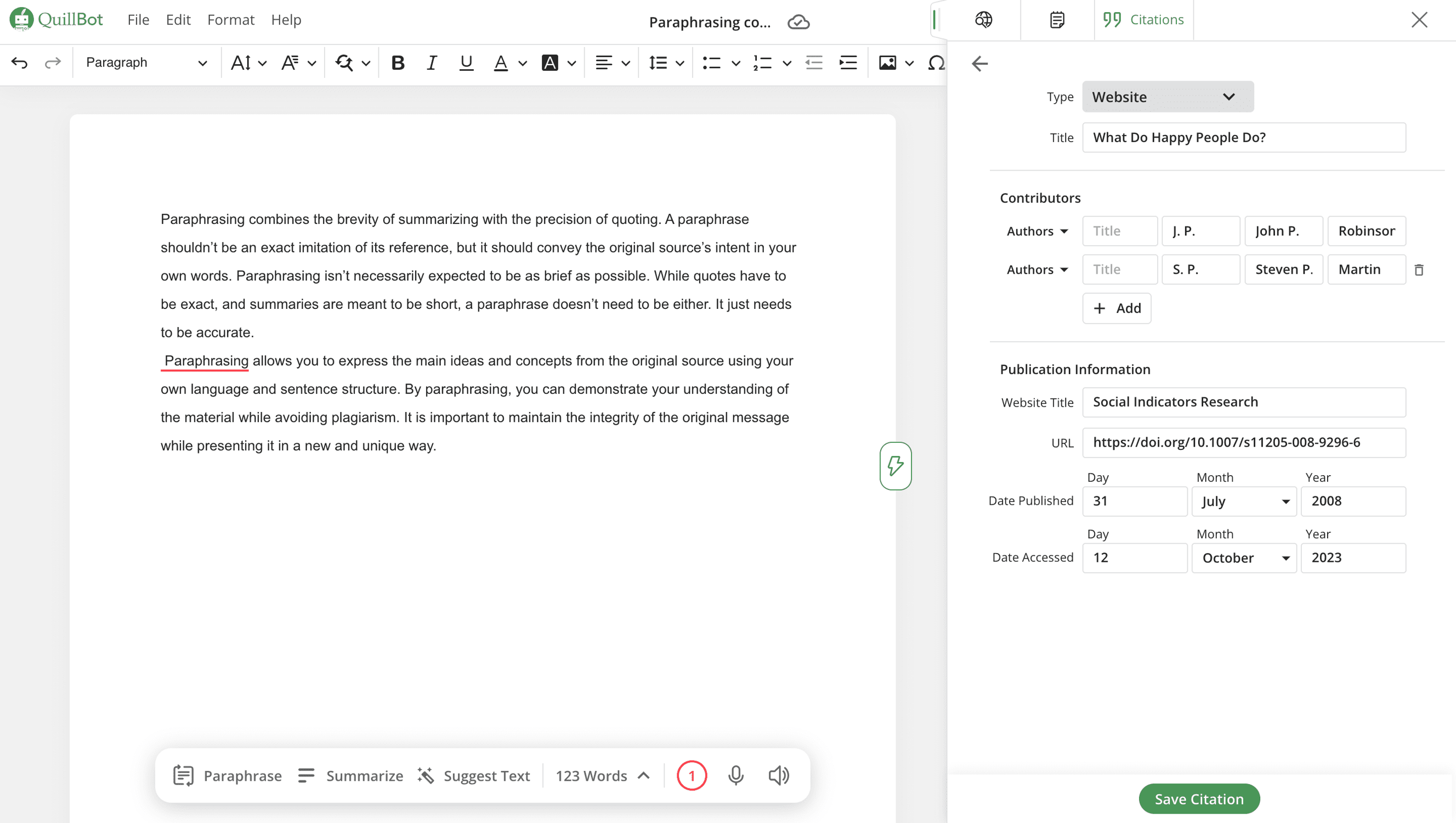Delete the Steven P. Martin author row
1456x823 pixels.
(x=1419, y=270)
